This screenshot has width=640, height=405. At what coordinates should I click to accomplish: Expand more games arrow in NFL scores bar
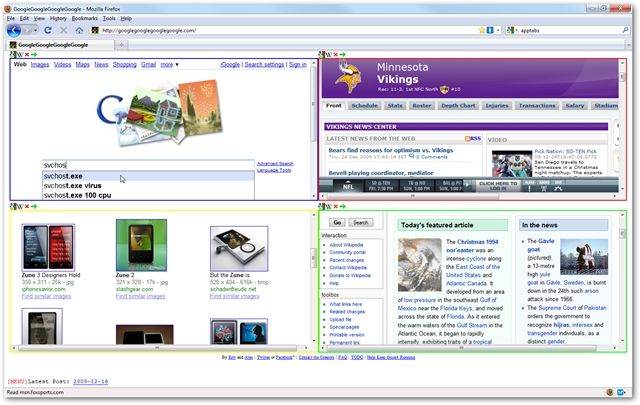pos(467,185)
